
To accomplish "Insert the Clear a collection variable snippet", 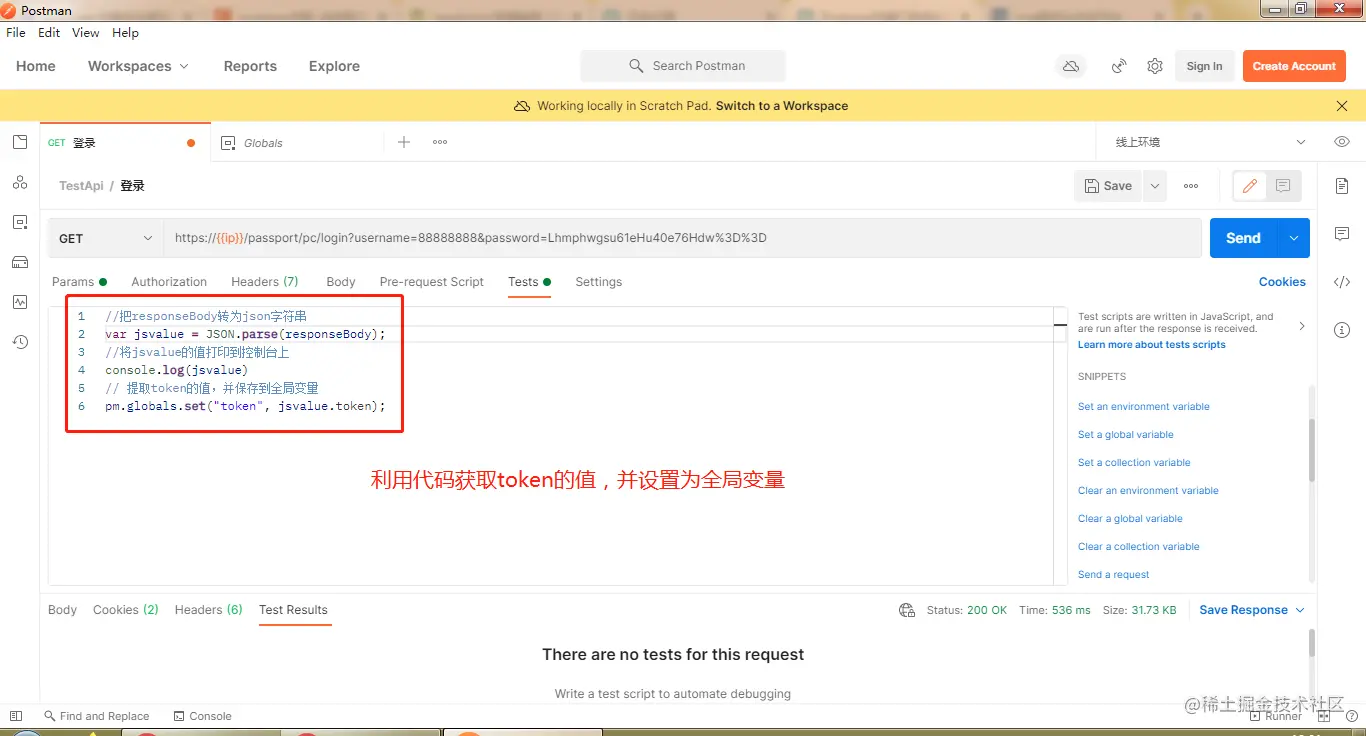I will [1139, 547].
